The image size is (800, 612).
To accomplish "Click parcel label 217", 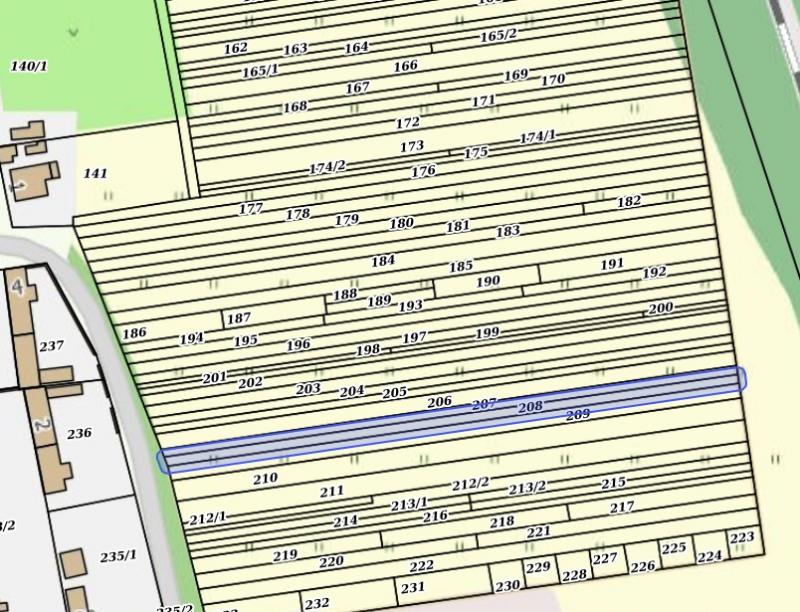I will point(622,507).
